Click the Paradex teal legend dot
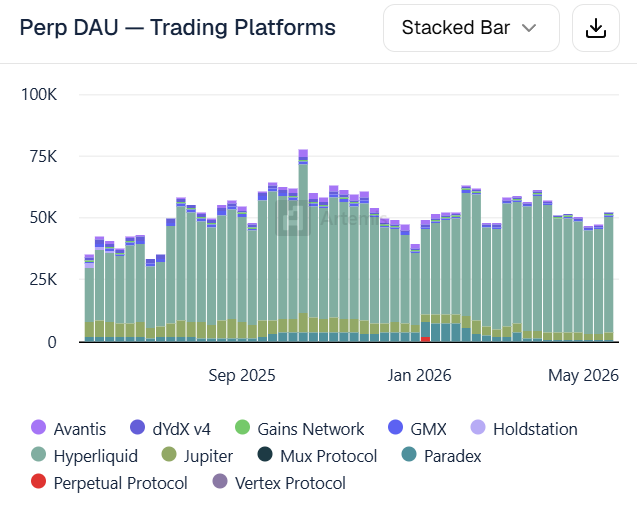The width and height of the screenshot is (637, 516). point(409,454)
